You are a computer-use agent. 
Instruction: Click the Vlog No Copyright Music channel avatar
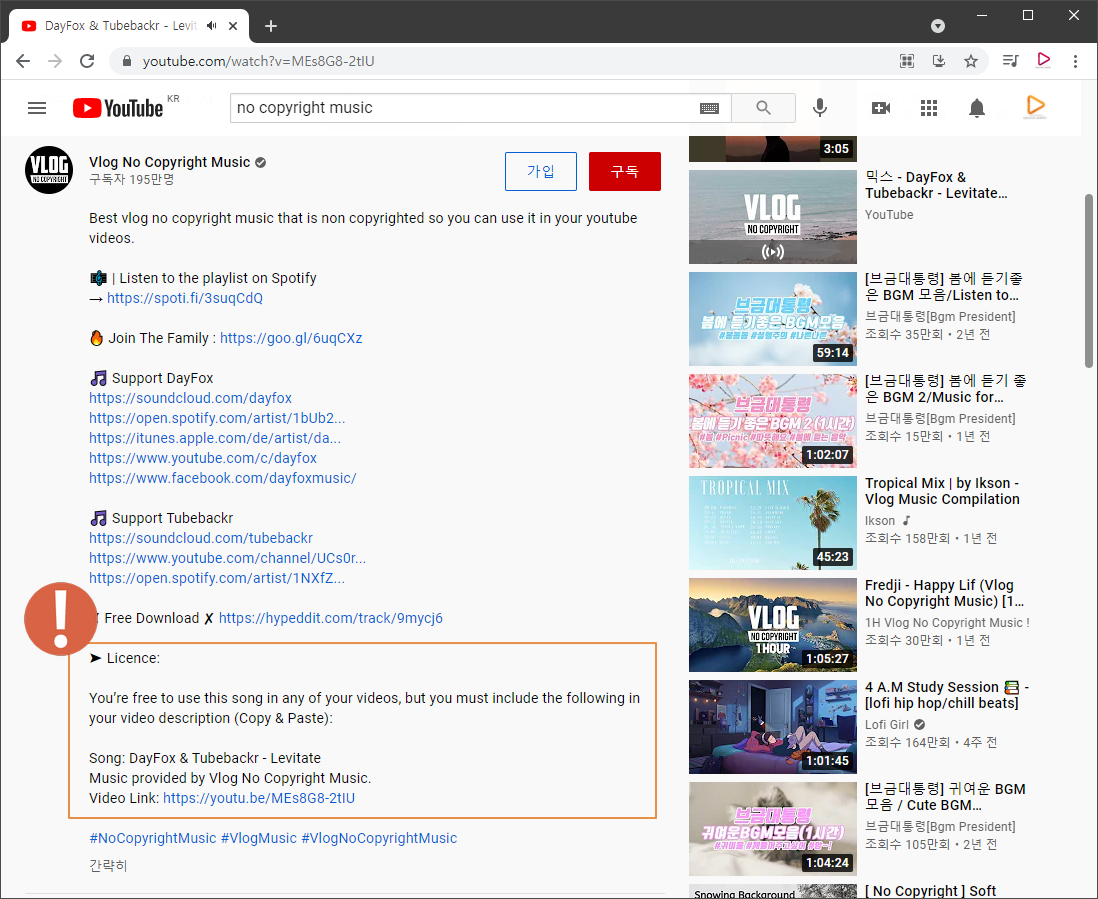pyautogui.click(x=49, y=170)
